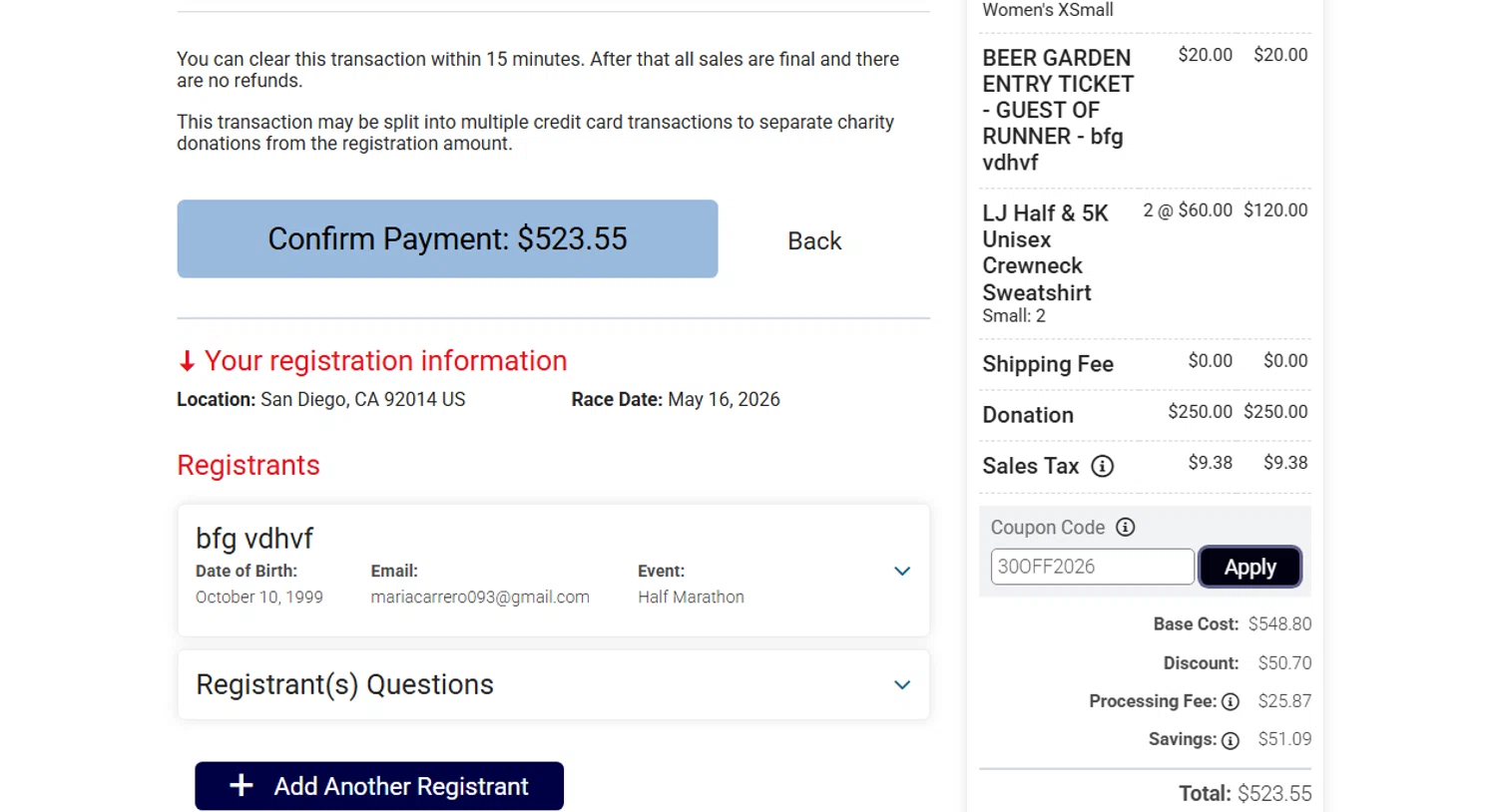The image size is (1497, 812).
Task: Click the Registrants section heading
Action: pos(249,465)
